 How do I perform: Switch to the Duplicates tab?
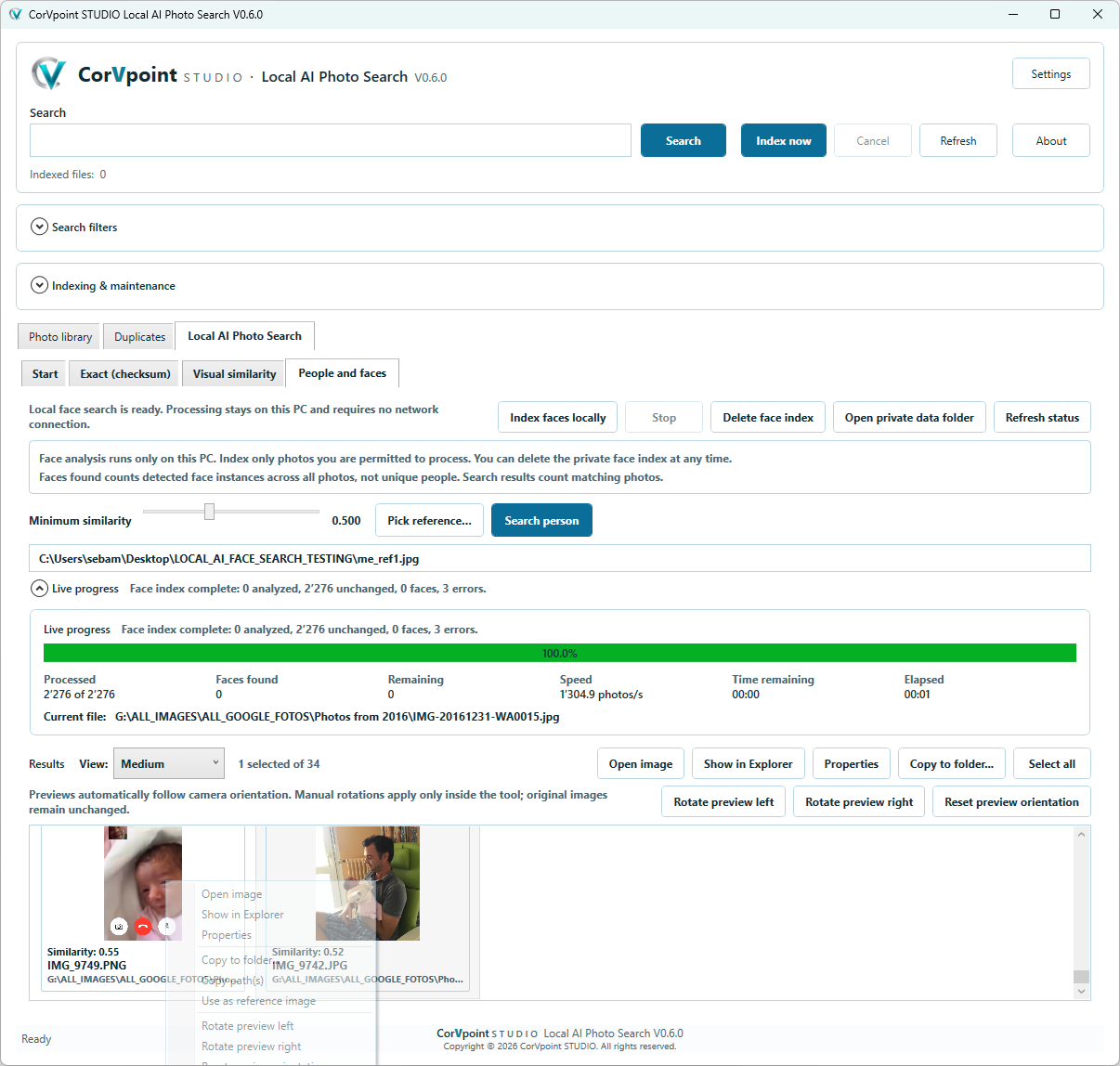[x=139, y=336]
